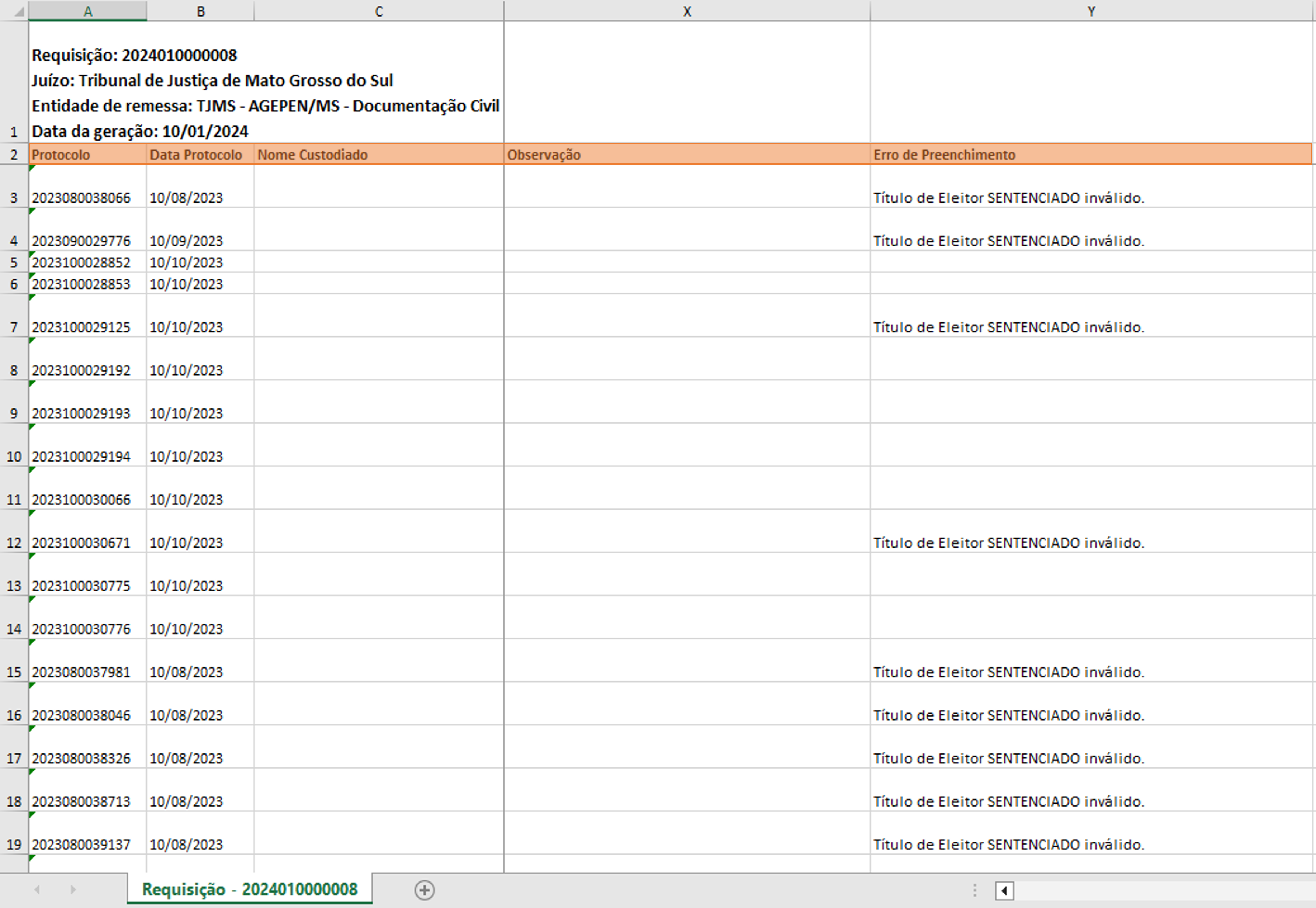Click the next sheet navigation arrow

pyautogui.click(x=73, y=890)
